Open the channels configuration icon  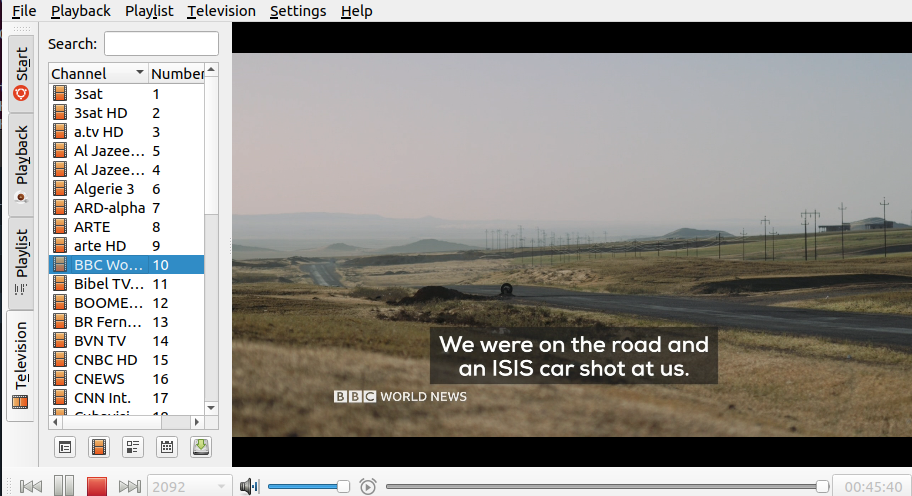tap(99, 447)
